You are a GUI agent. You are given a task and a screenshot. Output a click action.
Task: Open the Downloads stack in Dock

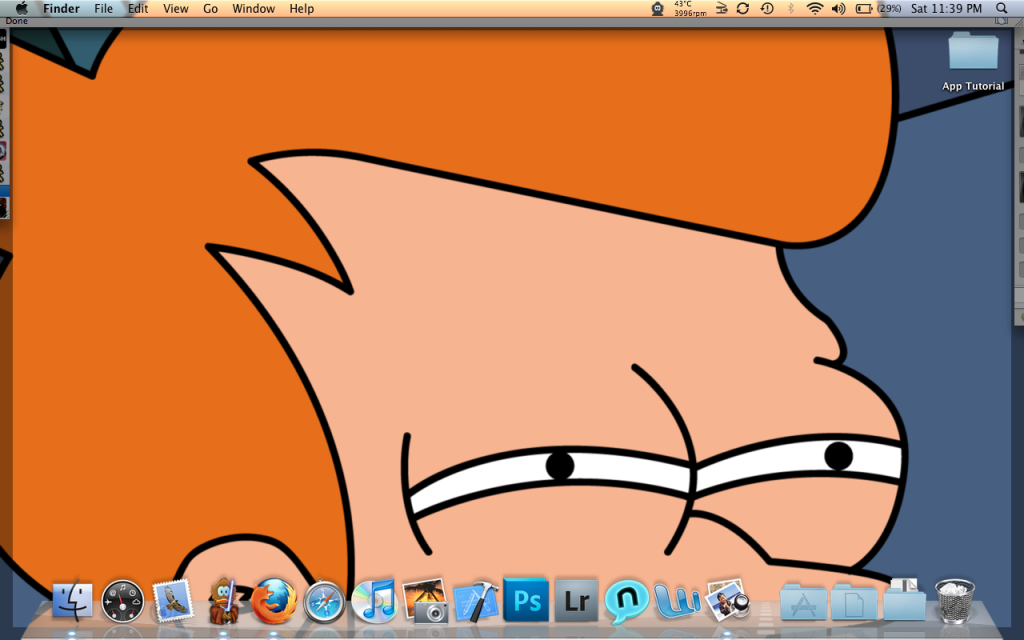pyautogui.click(x=904, y=600)
